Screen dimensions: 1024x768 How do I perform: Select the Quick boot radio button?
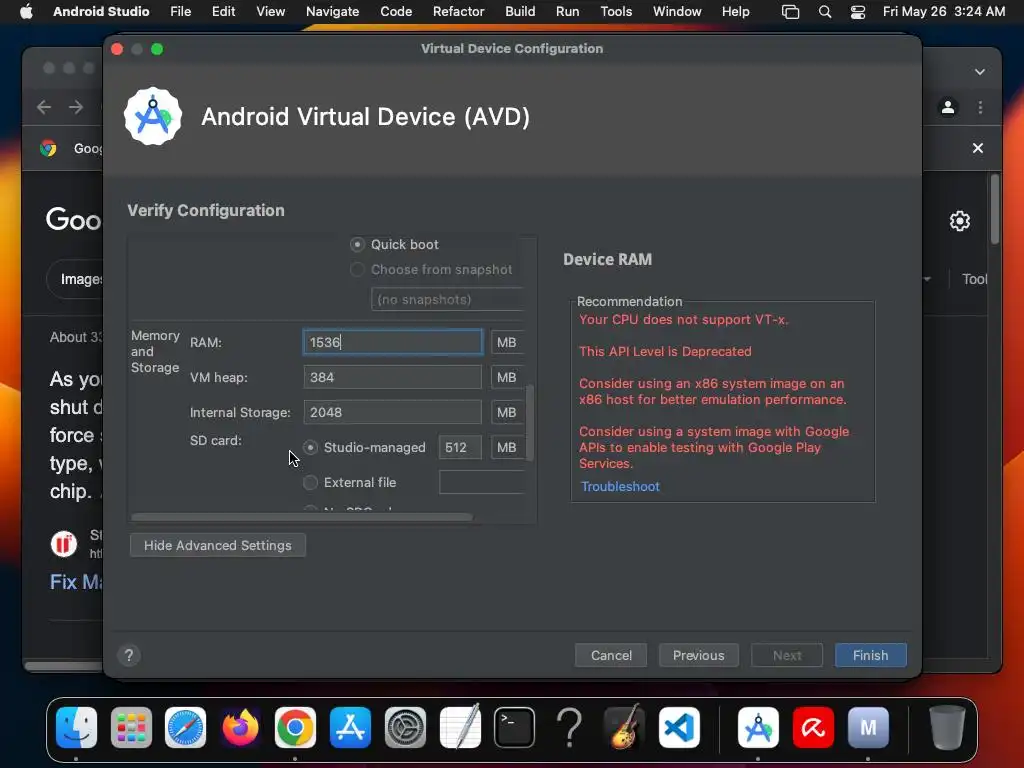357,244
